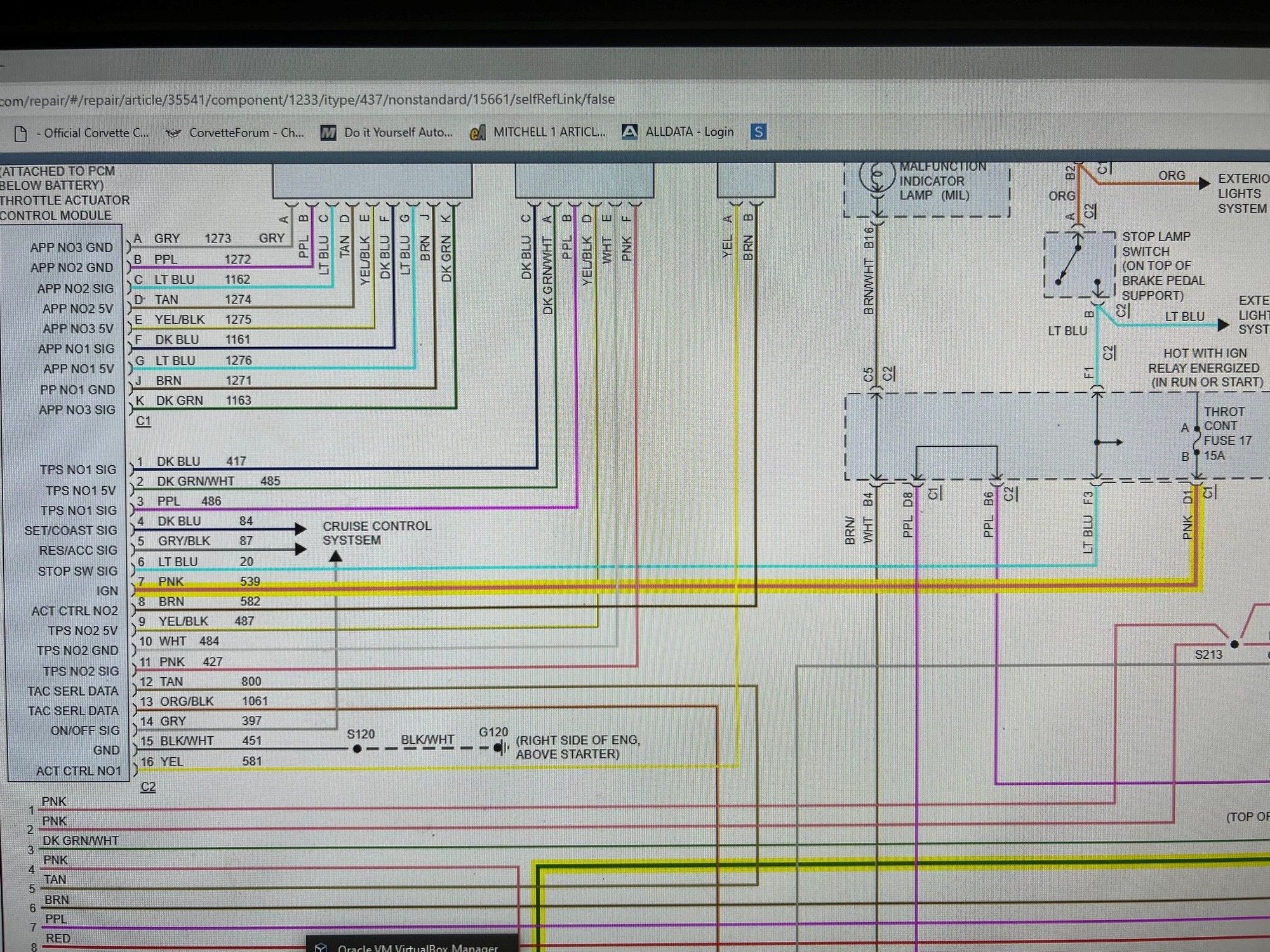Viewport: 1270px width, 952px height.
Task: Click the Mitchell 1 bookmark favicon
Action: click(x=477, y=133)
